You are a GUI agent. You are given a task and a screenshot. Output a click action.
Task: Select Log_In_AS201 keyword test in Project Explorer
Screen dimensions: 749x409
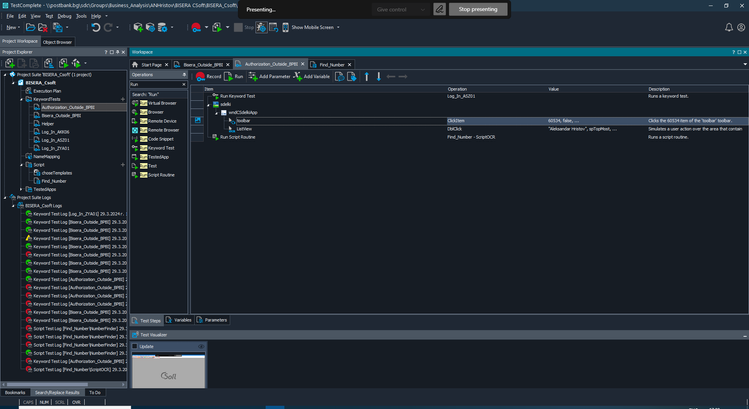click(x=56, y=140)
